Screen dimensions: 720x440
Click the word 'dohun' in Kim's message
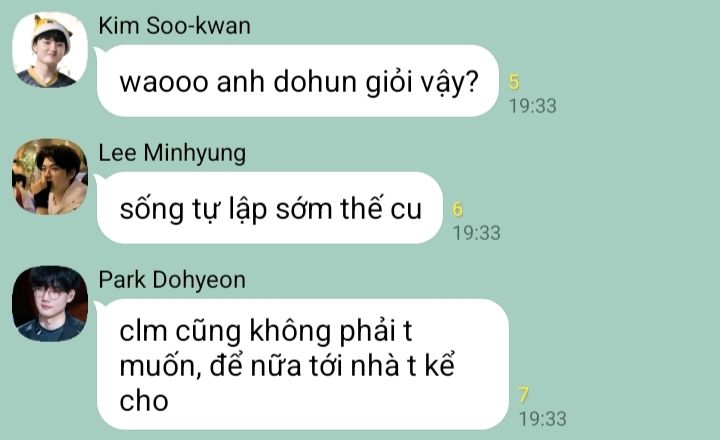point(315,82)
